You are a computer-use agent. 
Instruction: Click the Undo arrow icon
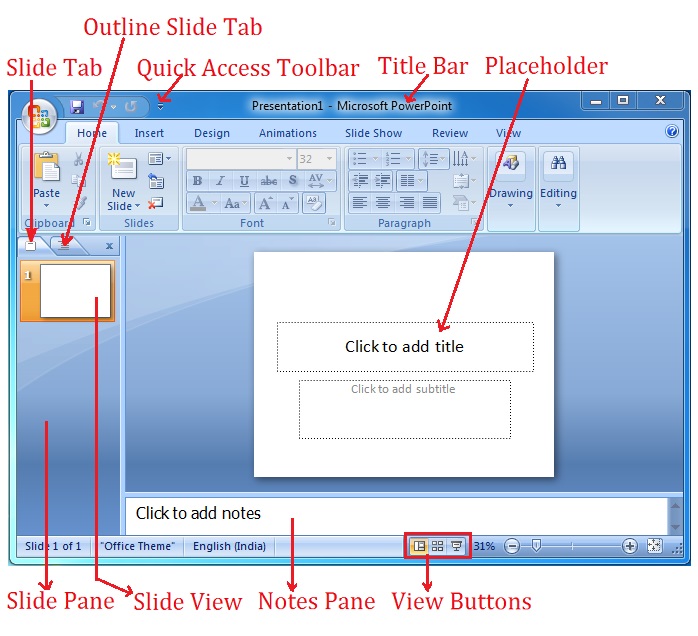99,106
